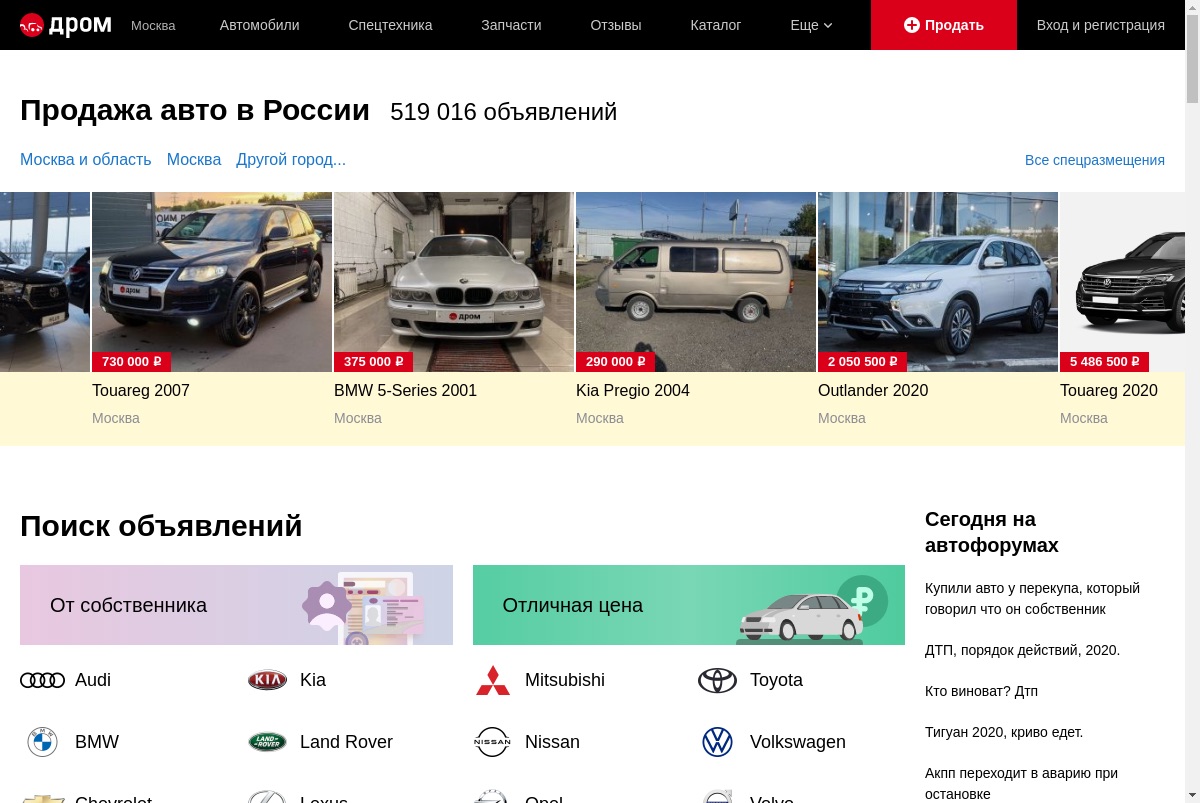Click the plus icon on Продать button
The height and width of the screenshot is (803, 1200).
(911, 25)
